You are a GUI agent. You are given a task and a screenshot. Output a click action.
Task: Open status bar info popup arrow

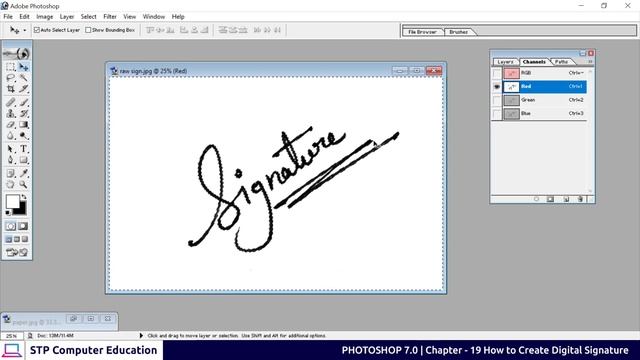[141, 336]
